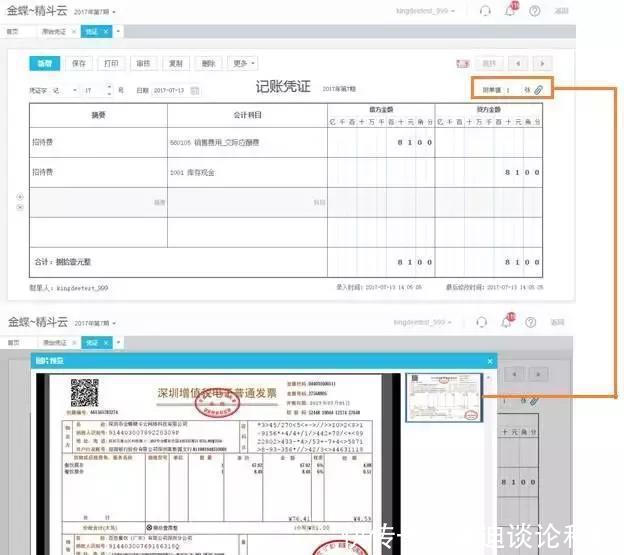
Task: Close the 原始凭证 tab in upper window
Action: point(74,31)
